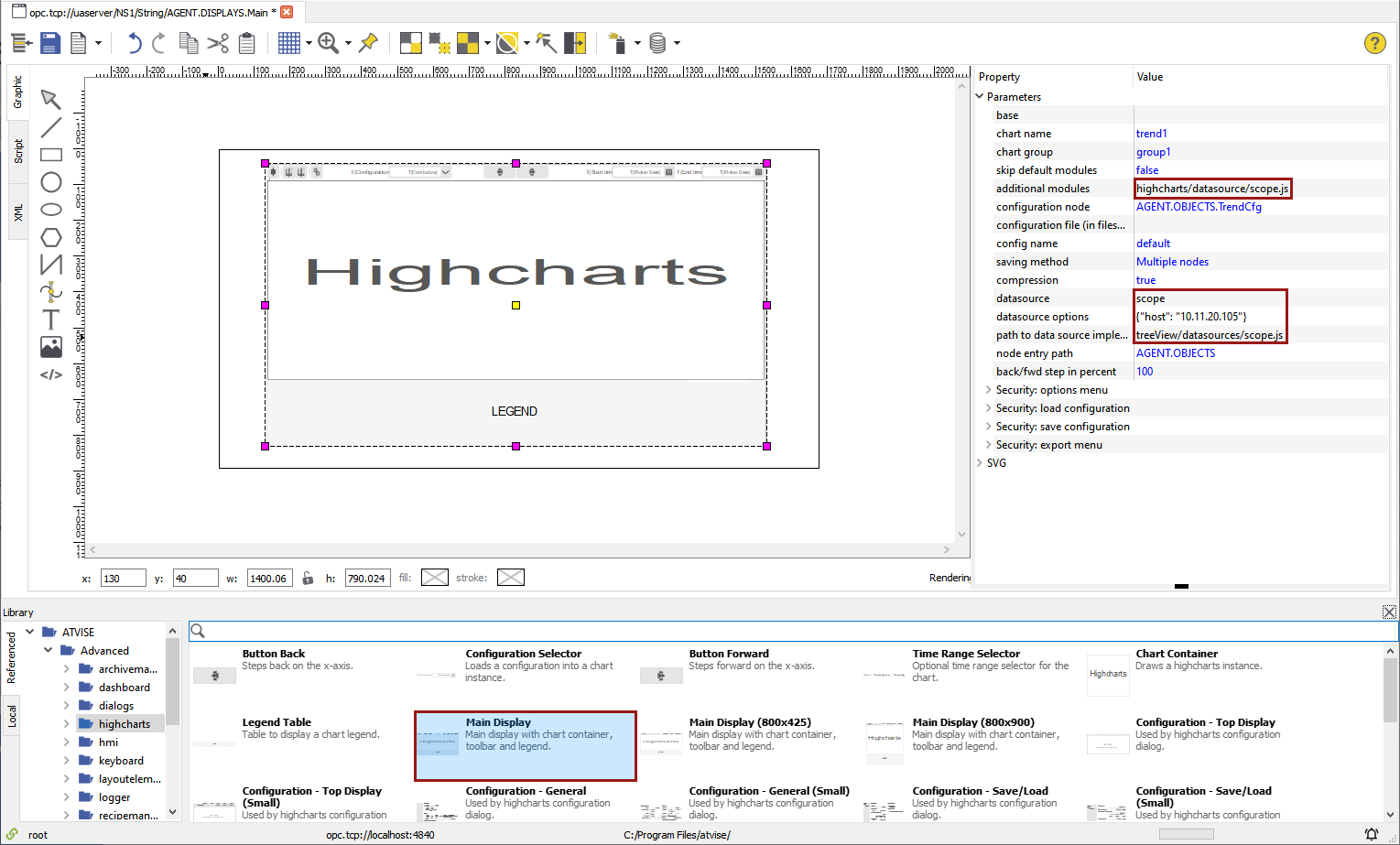Screen dimensions: 1400x845
Task: Click the Cut scissors icon
Action: pyautogui.click(x=217, y=43)
